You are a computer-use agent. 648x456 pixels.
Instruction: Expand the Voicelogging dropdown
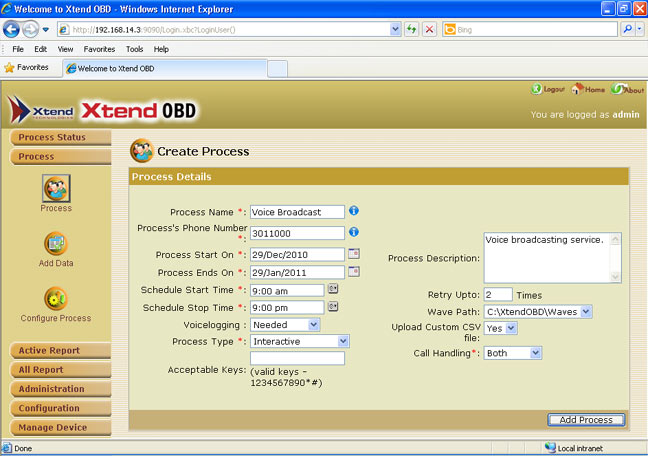[314, 325]
